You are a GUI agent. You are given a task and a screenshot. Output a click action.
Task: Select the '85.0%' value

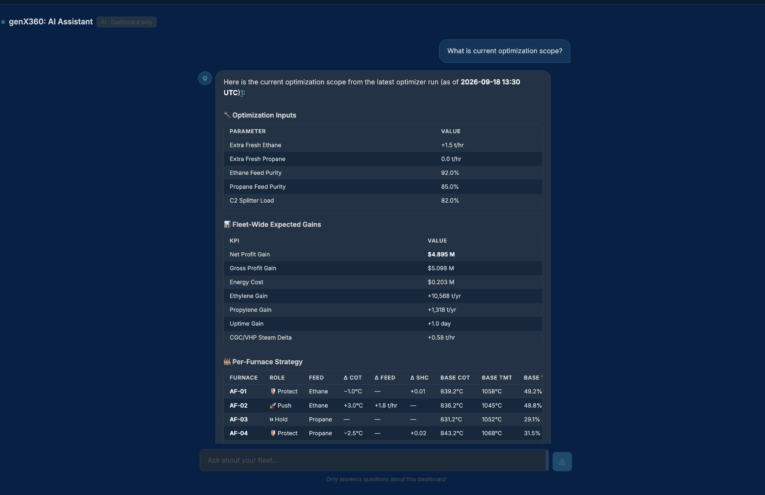coord(450,187)
